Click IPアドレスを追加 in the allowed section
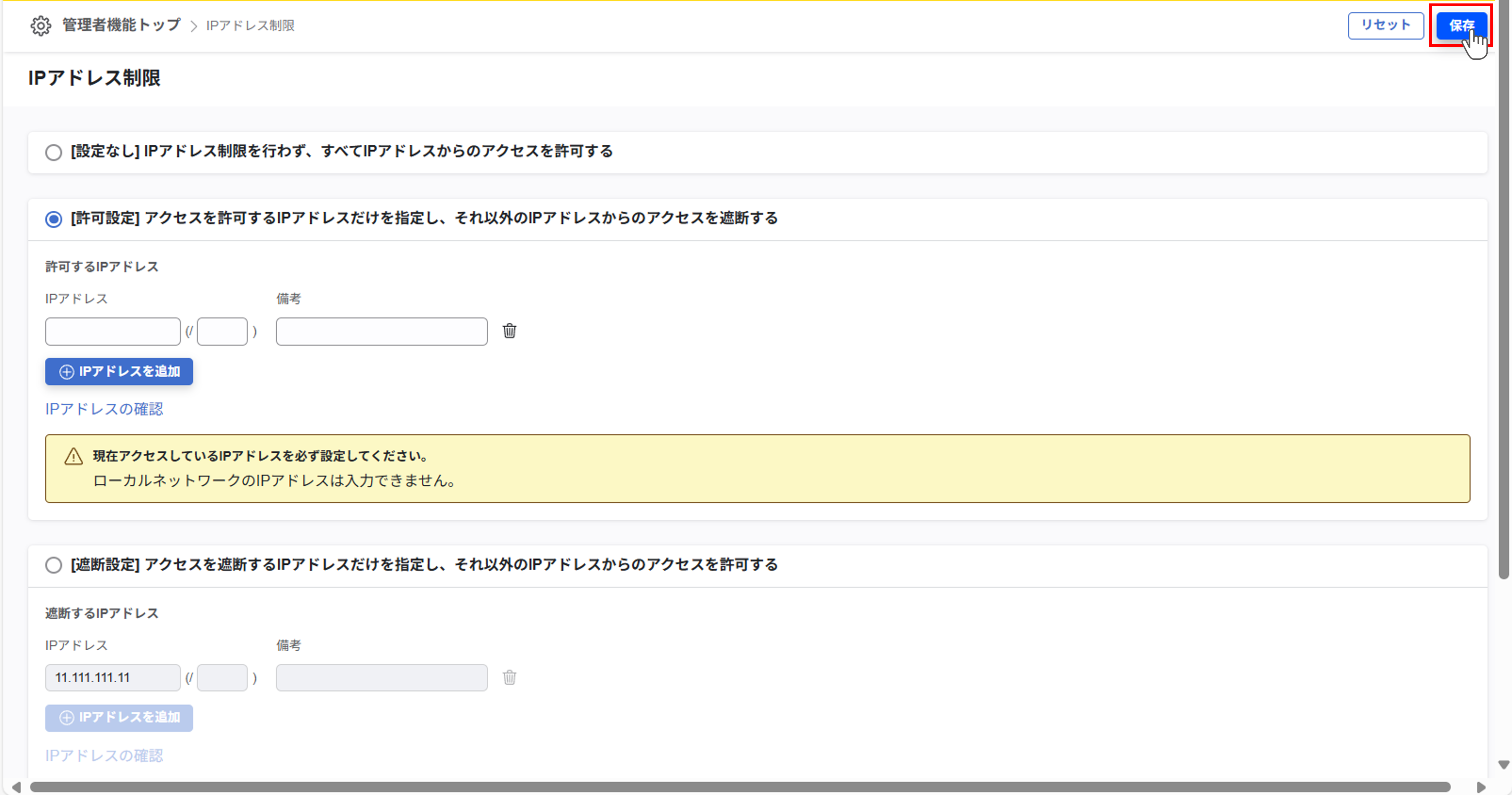The image size is (1512, 795). pyautogui.click(x=119, y=372)
